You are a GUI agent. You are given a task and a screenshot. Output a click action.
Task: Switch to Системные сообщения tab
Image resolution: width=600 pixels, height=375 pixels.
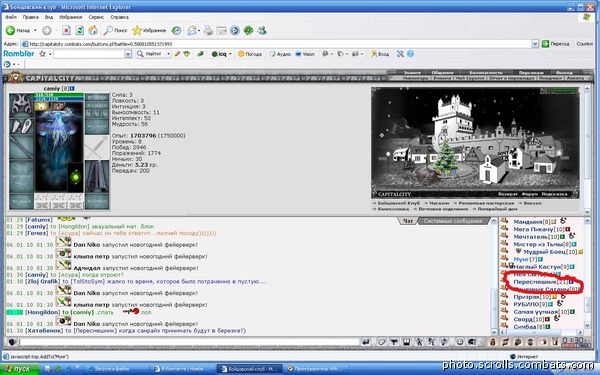[x=452, y=221]
